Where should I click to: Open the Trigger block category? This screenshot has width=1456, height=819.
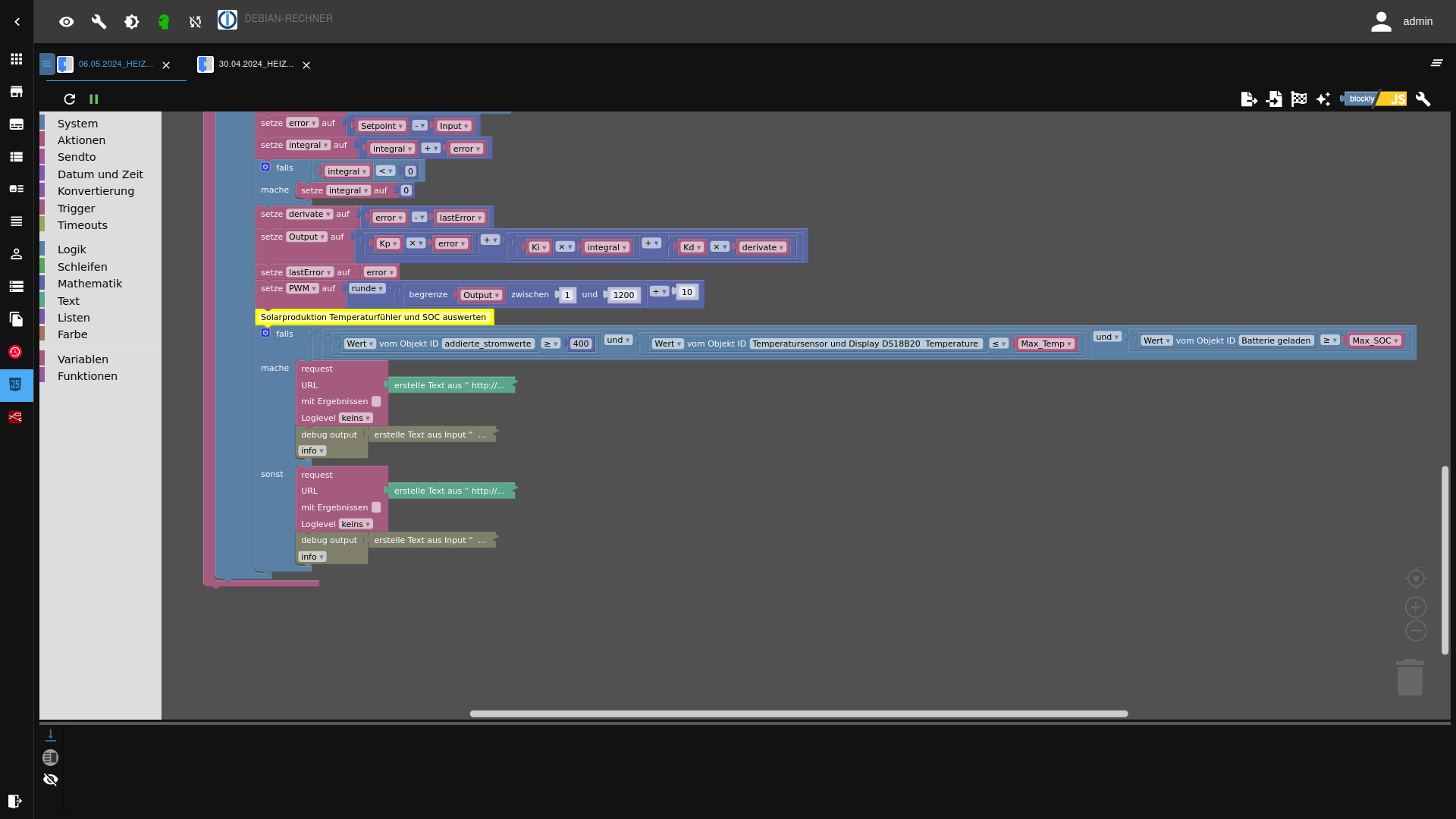pyautogui.click(x=76, y=209)
